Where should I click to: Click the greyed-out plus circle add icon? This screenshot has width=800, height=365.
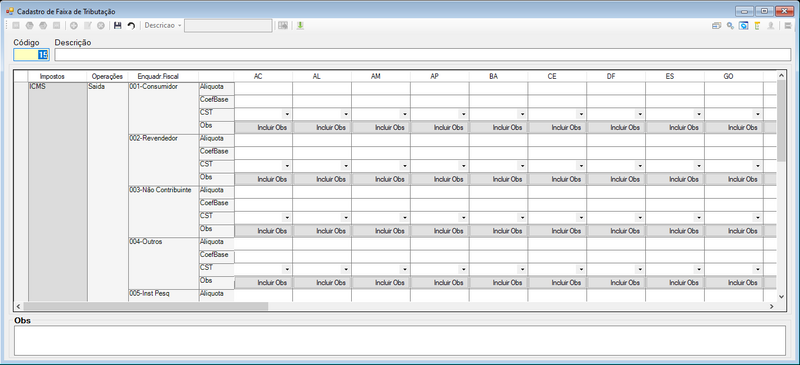74,26
